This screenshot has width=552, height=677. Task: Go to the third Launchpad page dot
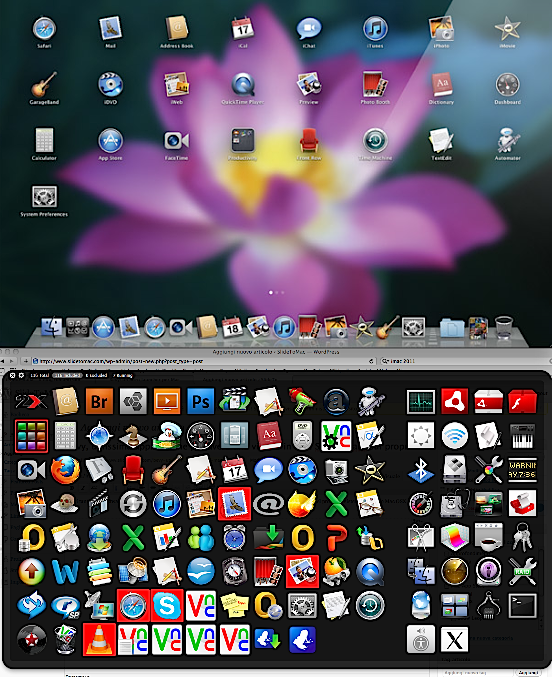click(x=283, y=292)
